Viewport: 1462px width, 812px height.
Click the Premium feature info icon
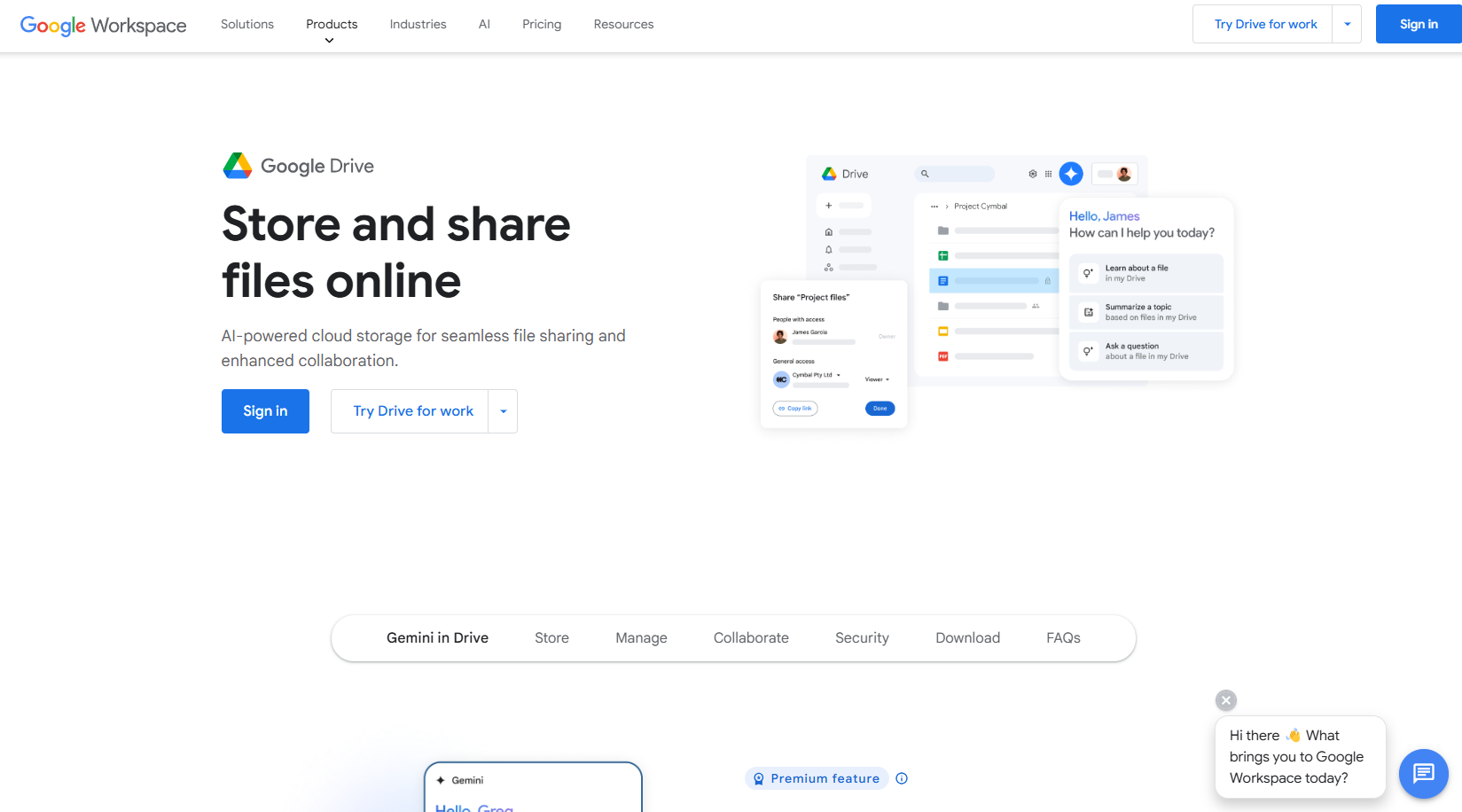[x=902, y=778]
